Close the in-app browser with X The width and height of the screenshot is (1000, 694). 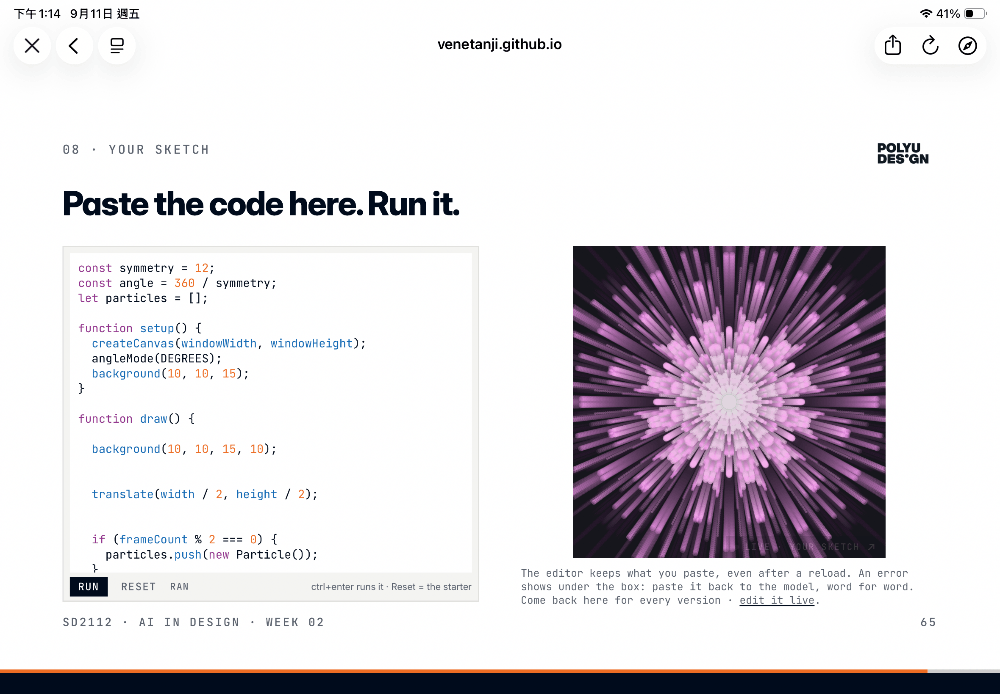tap(32, 45)
